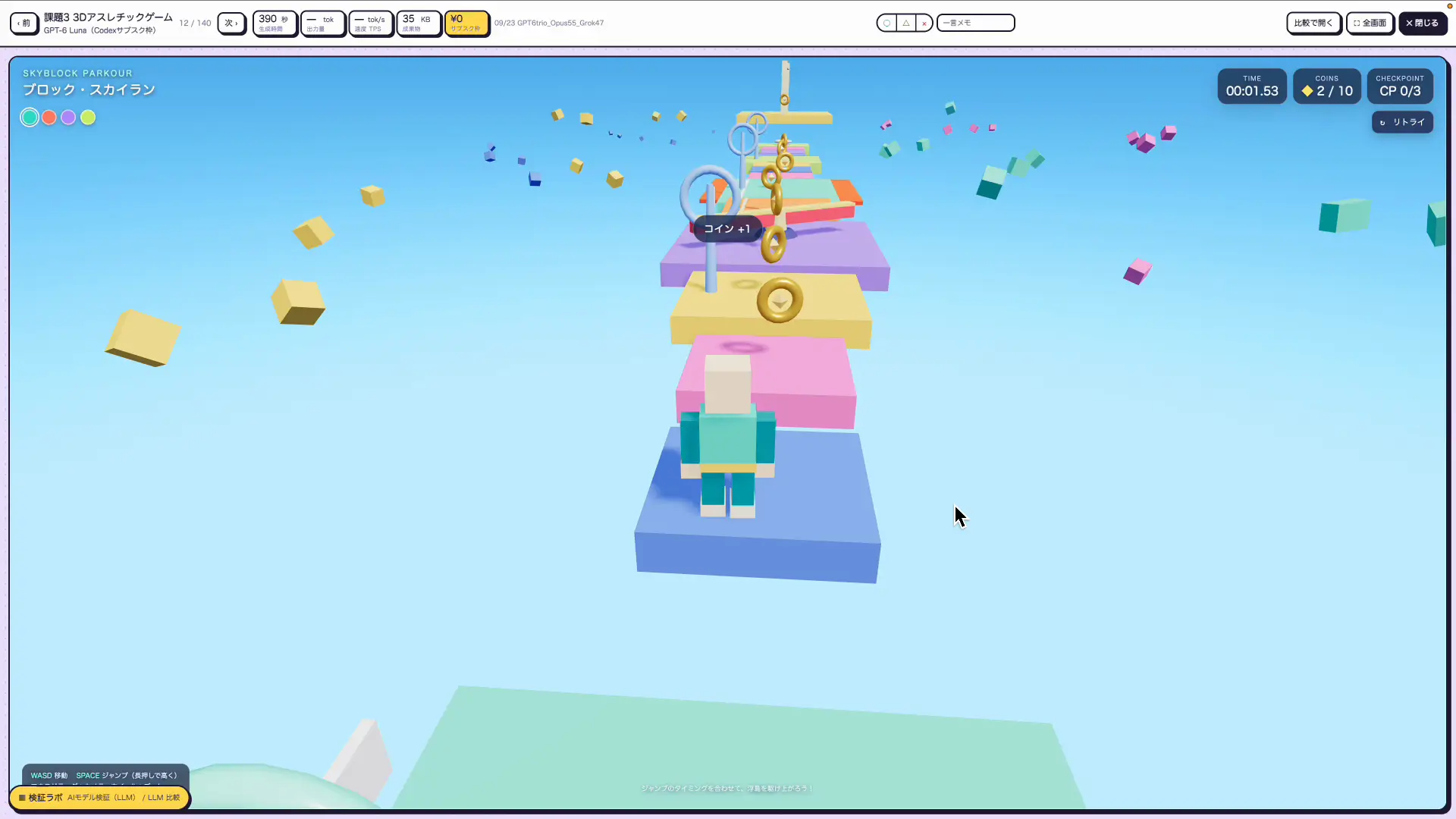This screenshot has width=1456, height=819.
Task: Click the ブロック・スカイラン game title
Action: point(89,89)
